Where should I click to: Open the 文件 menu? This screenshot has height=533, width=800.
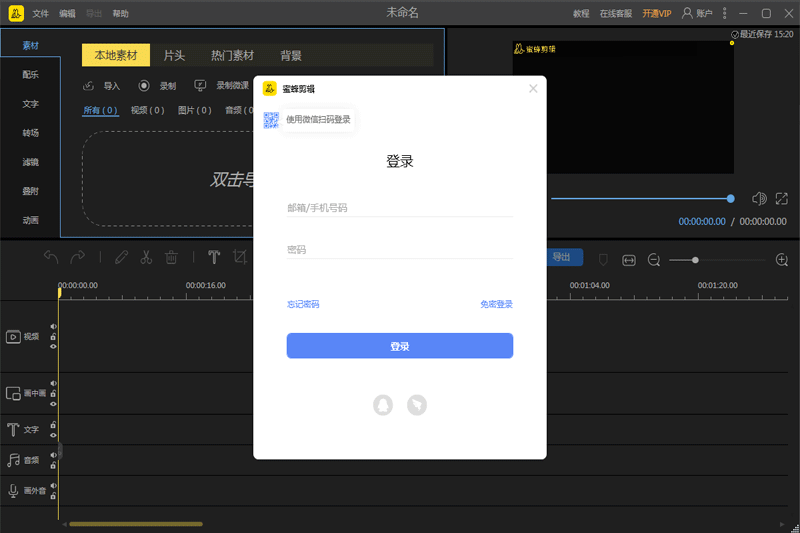pyautogui.click(x=40, y=14)
